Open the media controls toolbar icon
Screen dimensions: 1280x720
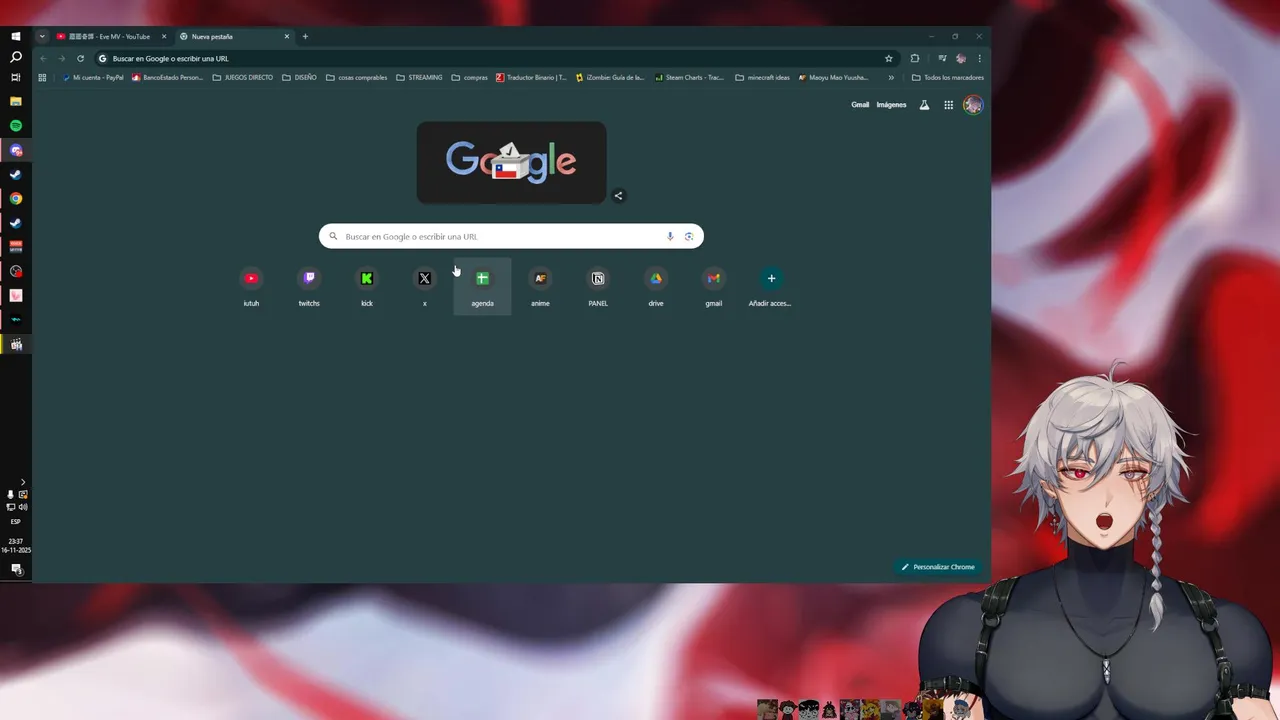point(942,58)
